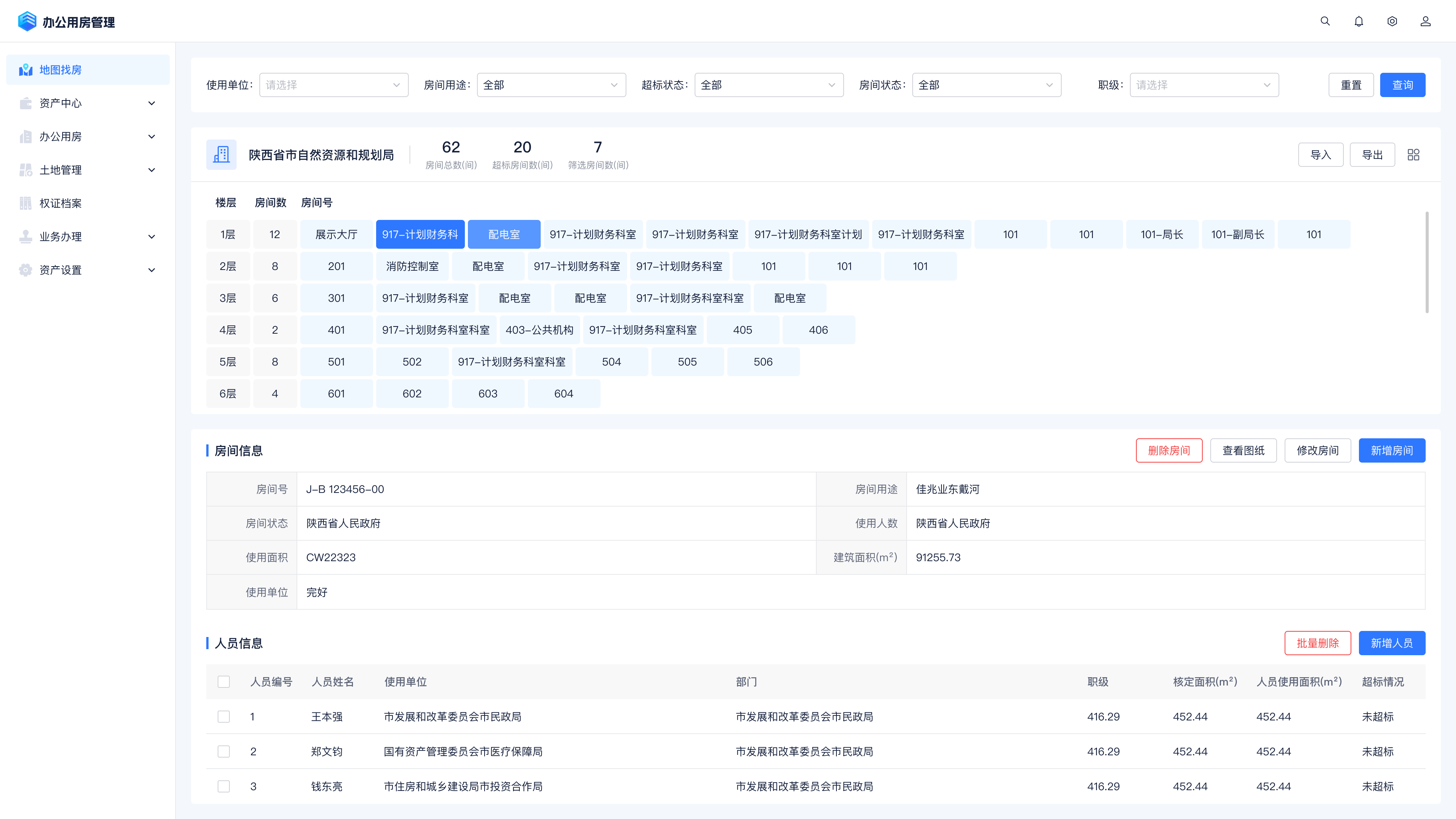This screenshot has width=1456, height=819.
Task: Check the select-all checkbox in 人员信息 header
Action: [224, 682]
